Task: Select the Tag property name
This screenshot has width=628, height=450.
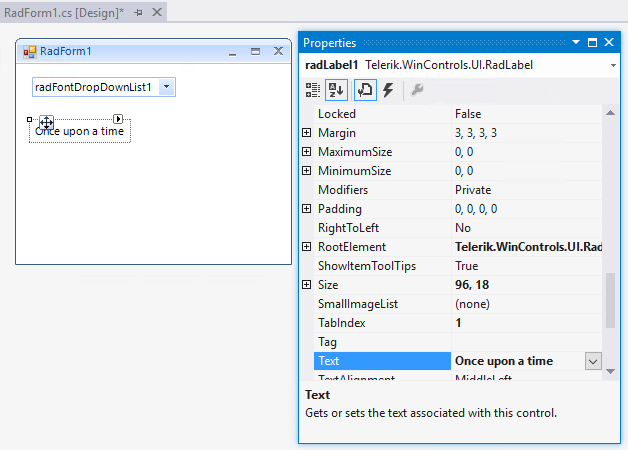Action: pyautogui.click(x=327, y=342)
